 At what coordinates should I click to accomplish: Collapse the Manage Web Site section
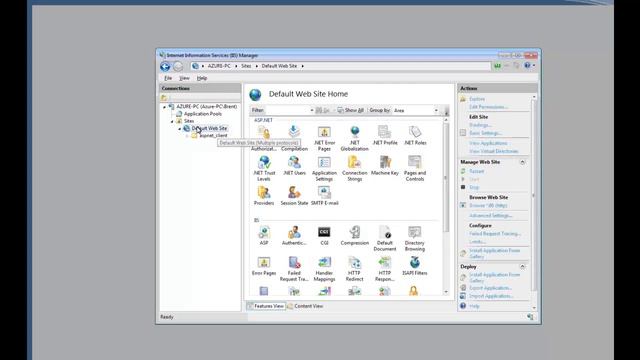[x=522, y=162]
